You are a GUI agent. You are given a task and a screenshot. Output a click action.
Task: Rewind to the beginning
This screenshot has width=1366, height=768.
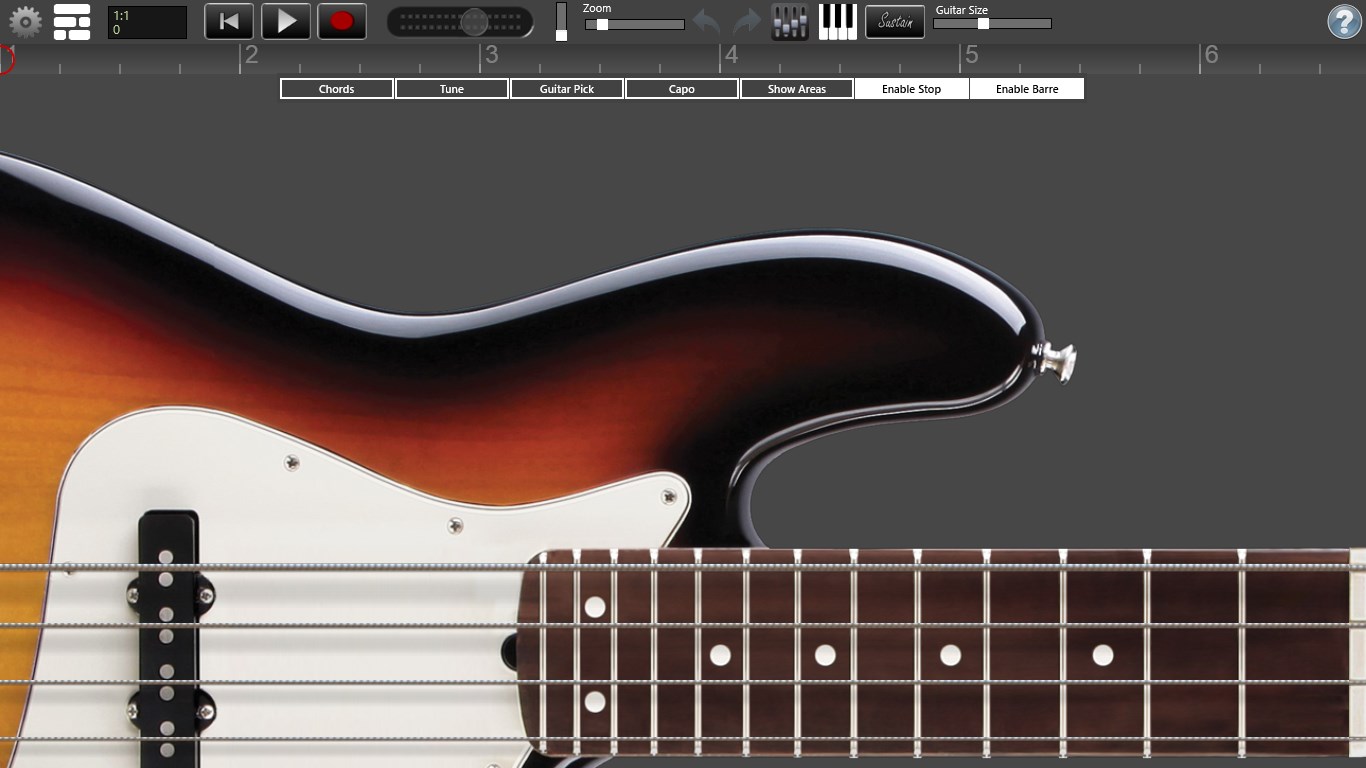pos(229,22)
